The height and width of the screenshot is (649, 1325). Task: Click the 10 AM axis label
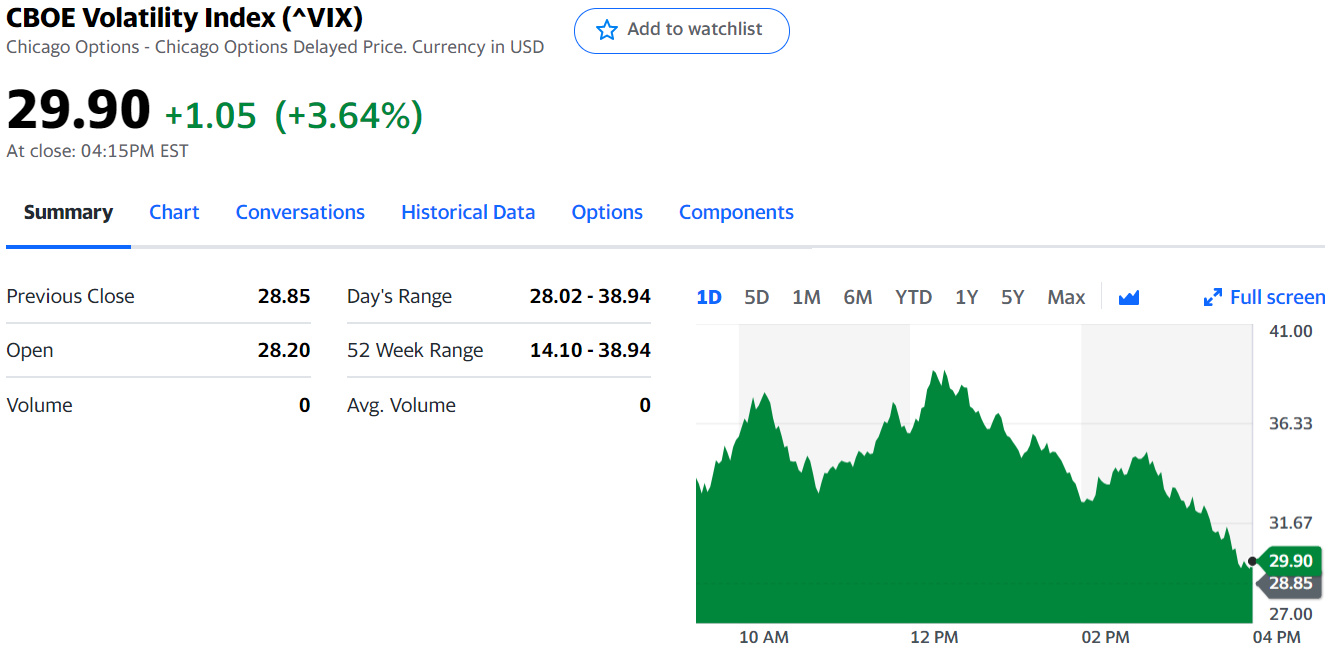(764, 637)
